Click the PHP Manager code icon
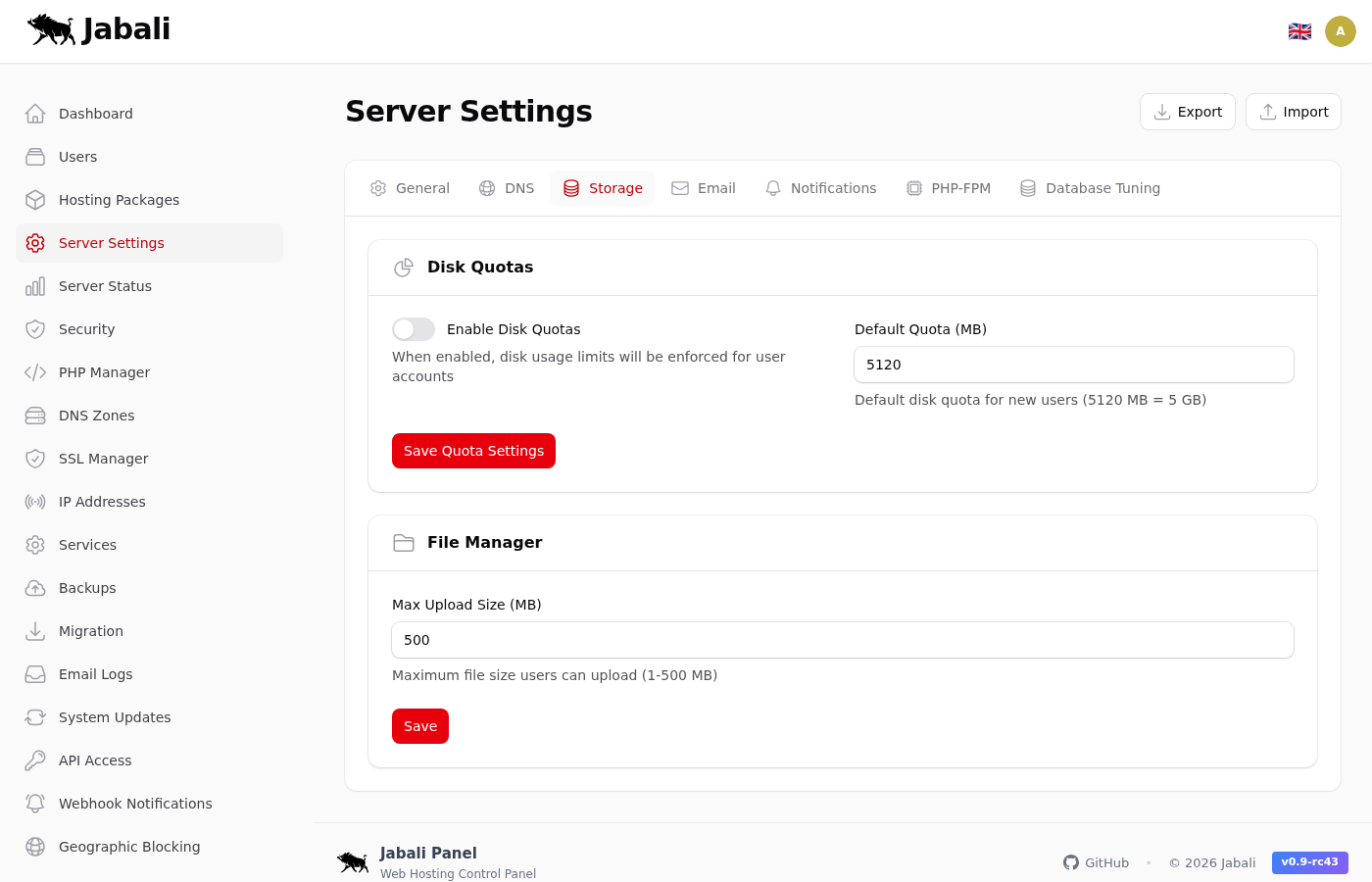Image resolution: width=1372 pixels, height=882 pixels. [35, 372]
